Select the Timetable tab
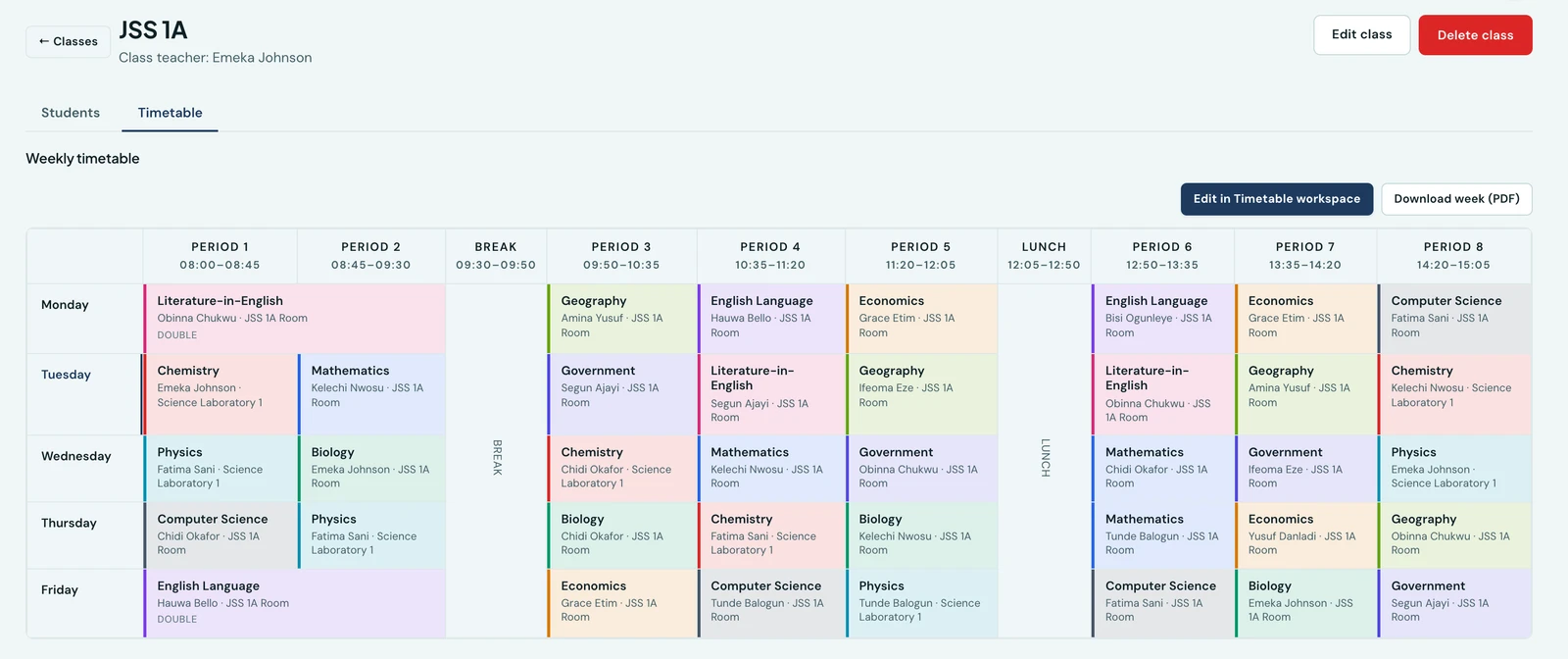This screenshot has width=1568, height=659. tap(170, 113)
